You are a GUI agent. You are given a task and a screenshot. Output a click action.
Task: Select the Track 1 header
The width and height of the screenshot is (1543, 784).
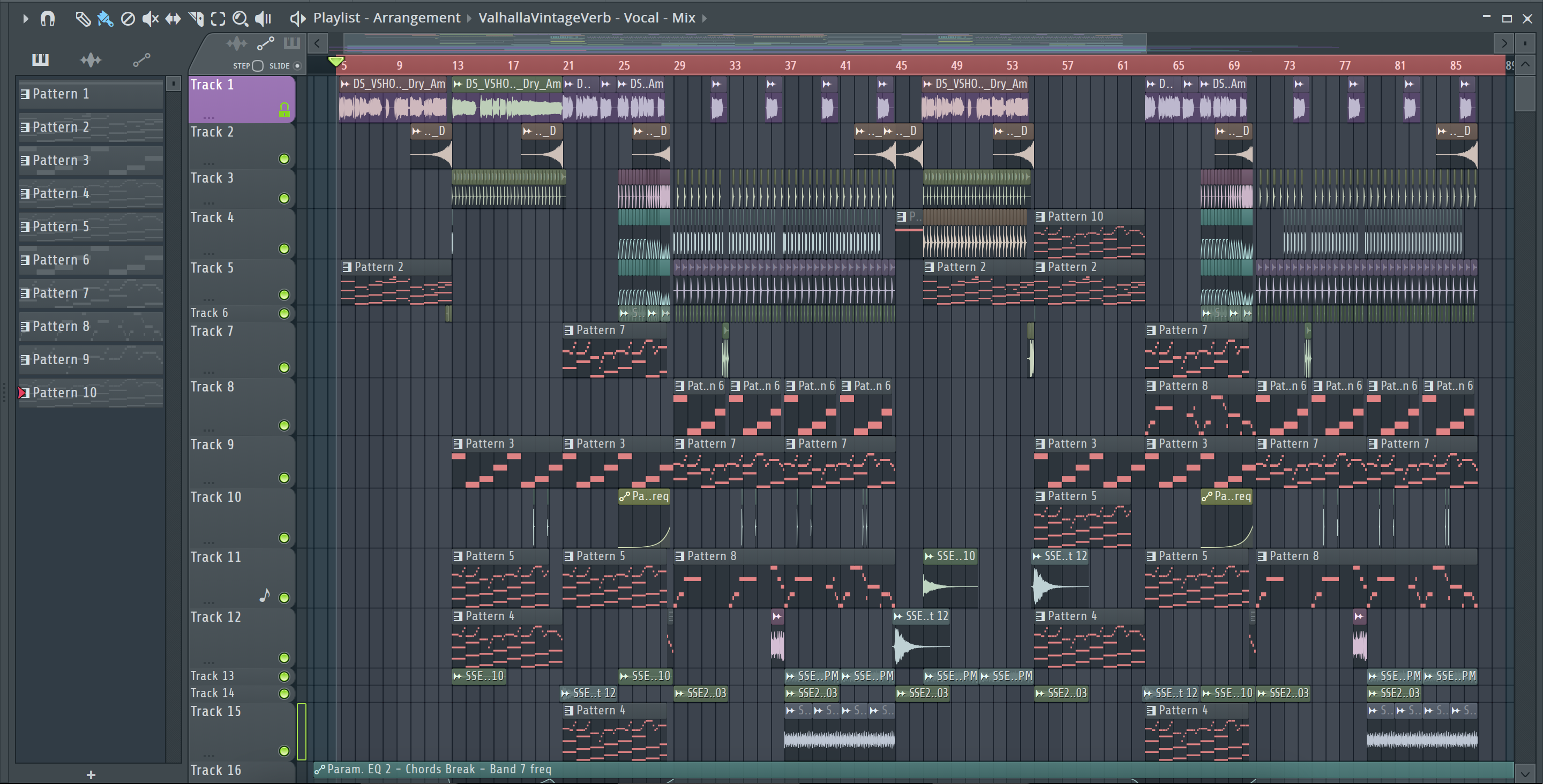(x=242, y=100)
